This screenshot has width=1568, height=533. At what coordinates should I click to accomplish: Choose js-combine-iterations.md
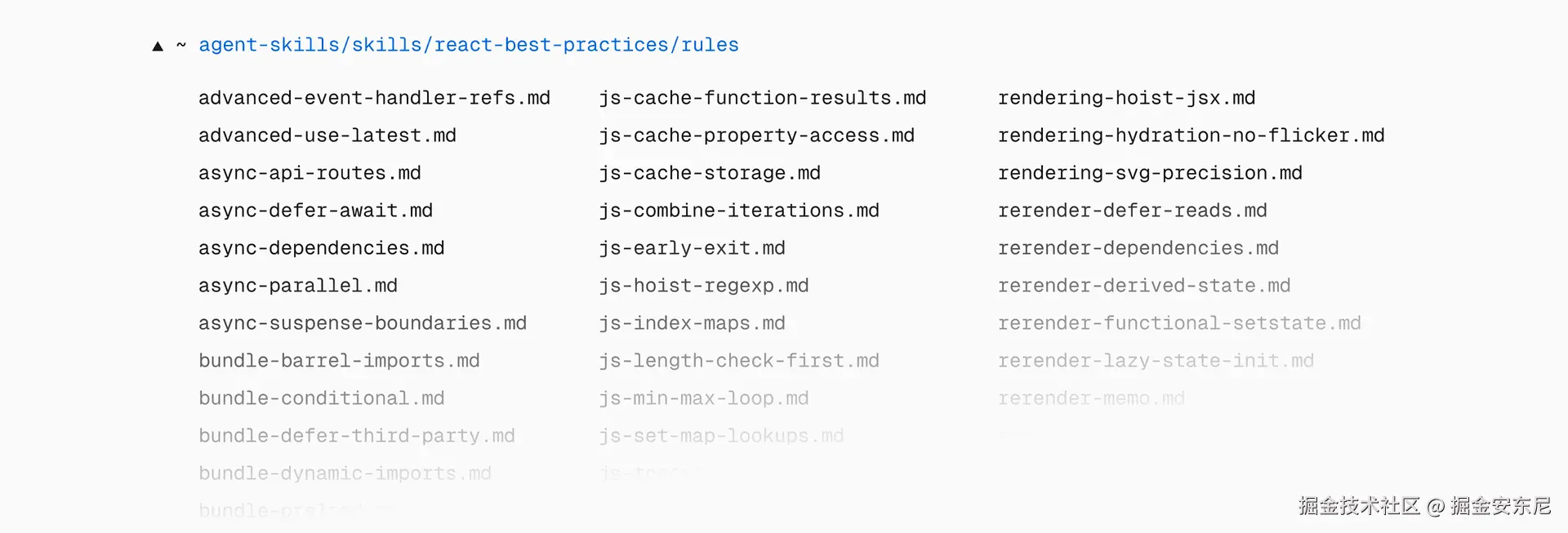point(738,211)
